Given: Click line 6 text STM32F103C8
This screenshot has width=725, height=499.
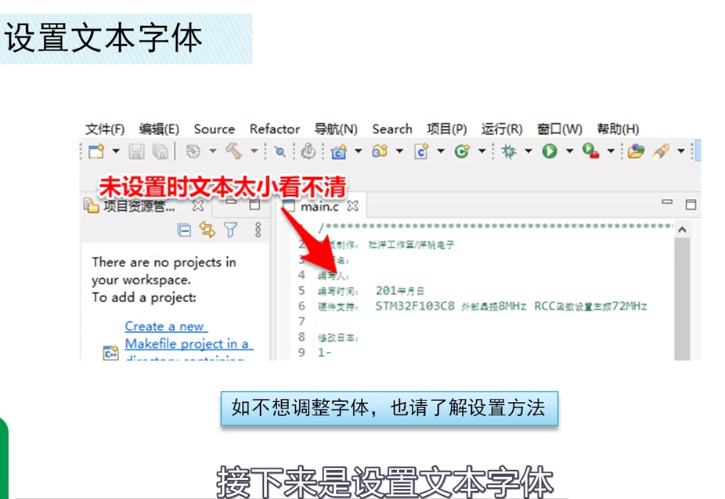Looking at the screenshot, I should click(415, 306).
